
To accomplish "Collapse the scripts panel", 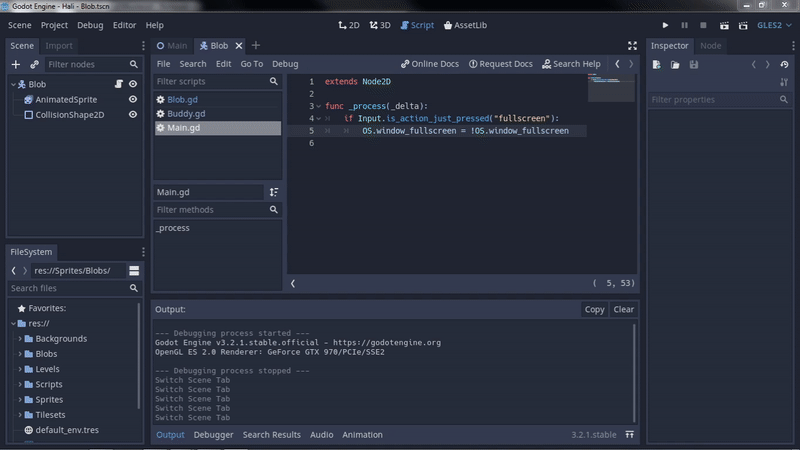I will (293, 283).
